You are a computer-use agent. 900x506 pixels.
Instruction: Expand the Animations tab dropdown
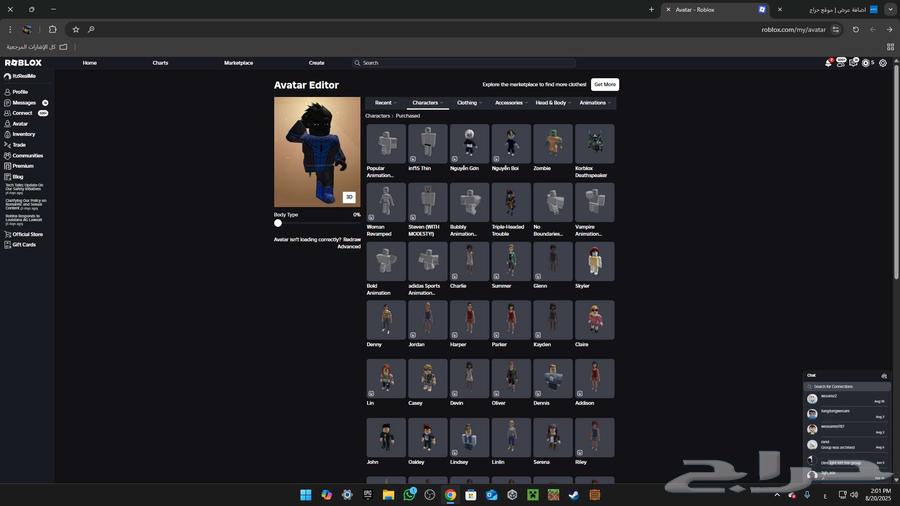point(595,103)
